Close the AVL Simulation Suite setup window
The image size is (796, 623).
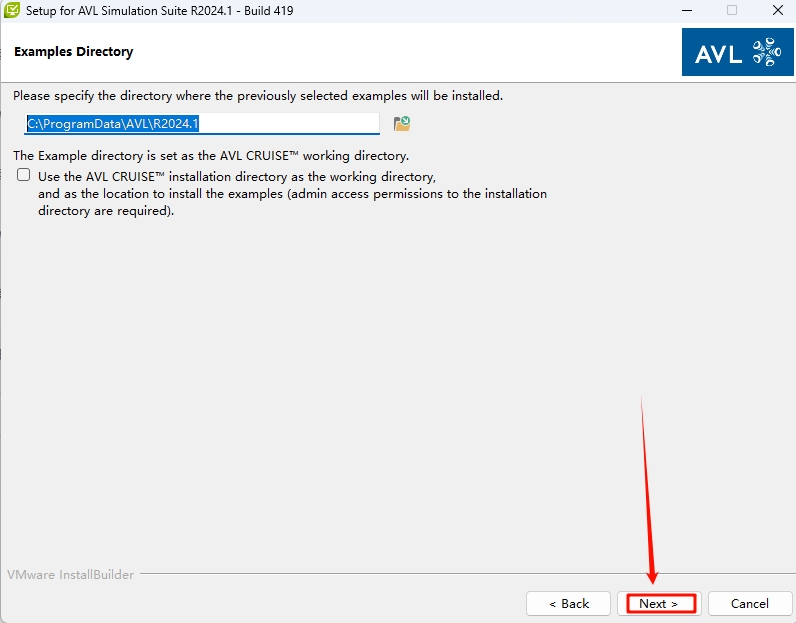(x=777, y=11)
